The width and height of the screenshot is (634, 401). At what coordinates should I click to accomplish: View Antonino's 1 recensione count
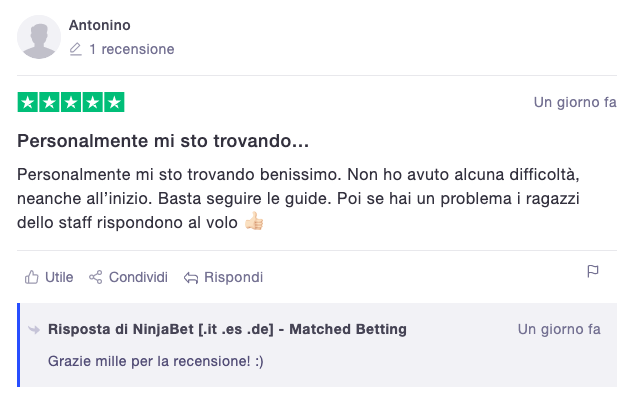pos(132,49)
